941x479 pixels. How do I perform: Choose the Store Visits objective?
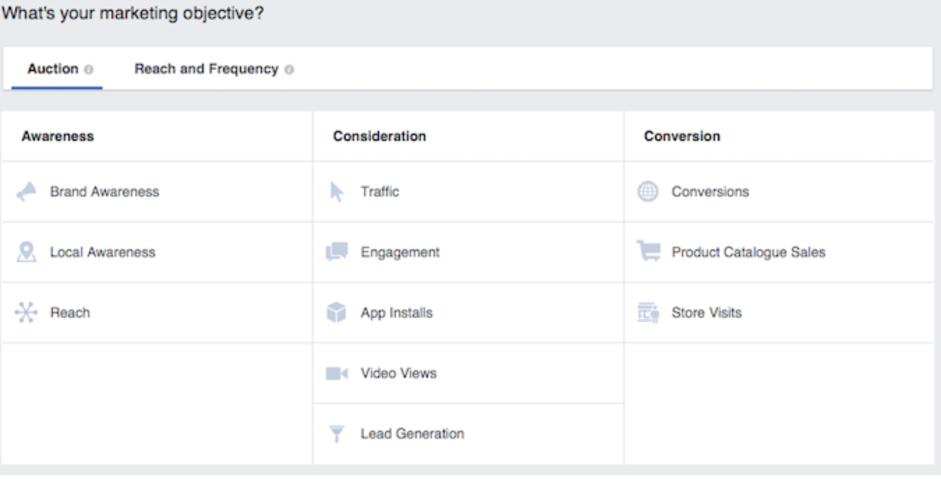click(706, 313)
